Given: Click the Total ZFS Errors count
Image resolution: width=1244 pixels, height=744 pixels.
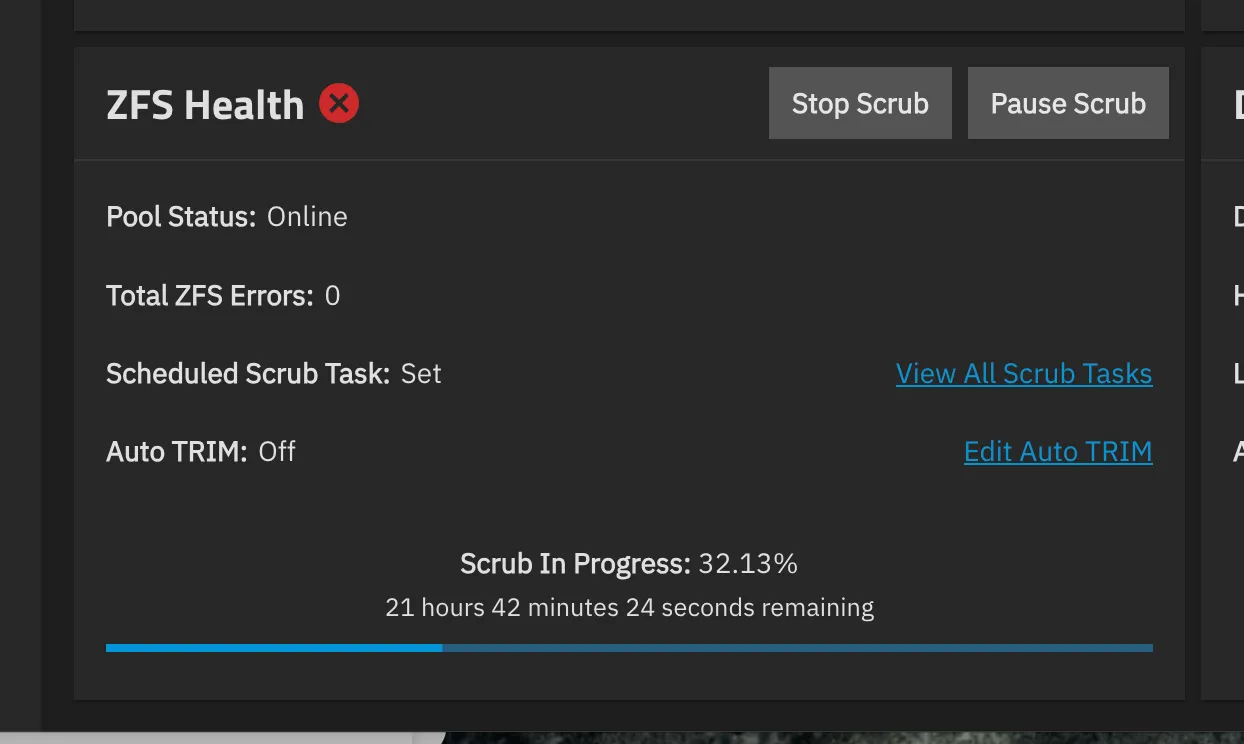Looking at the screenshot, I should coord(332,295).
